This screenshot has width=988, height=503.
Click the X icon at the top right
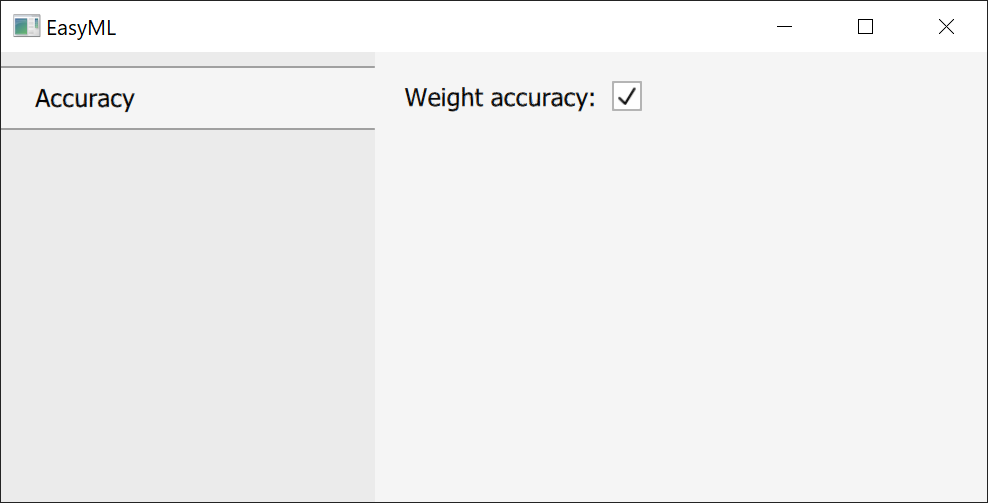coord(946,27)
